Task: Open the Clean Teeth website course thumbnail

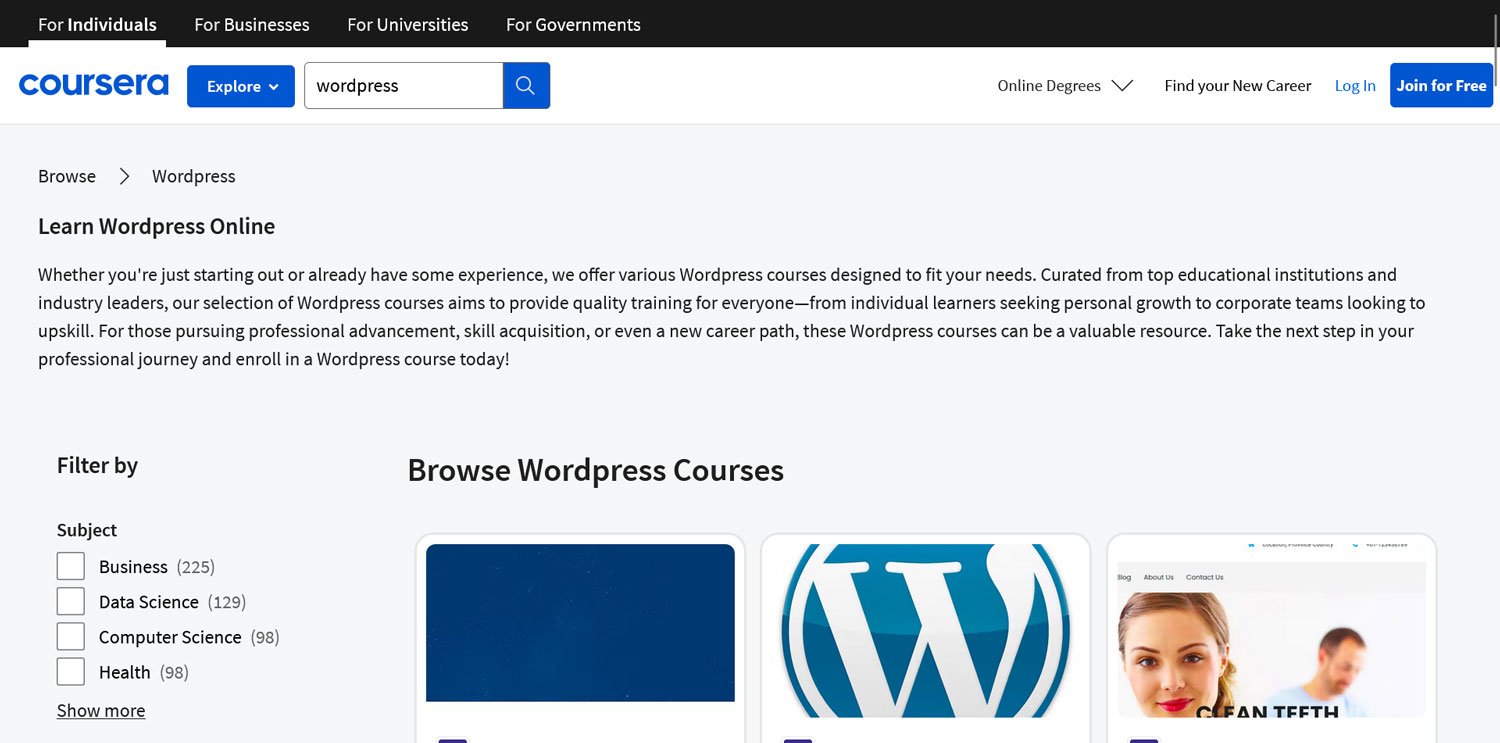Action: (1271, 630)
